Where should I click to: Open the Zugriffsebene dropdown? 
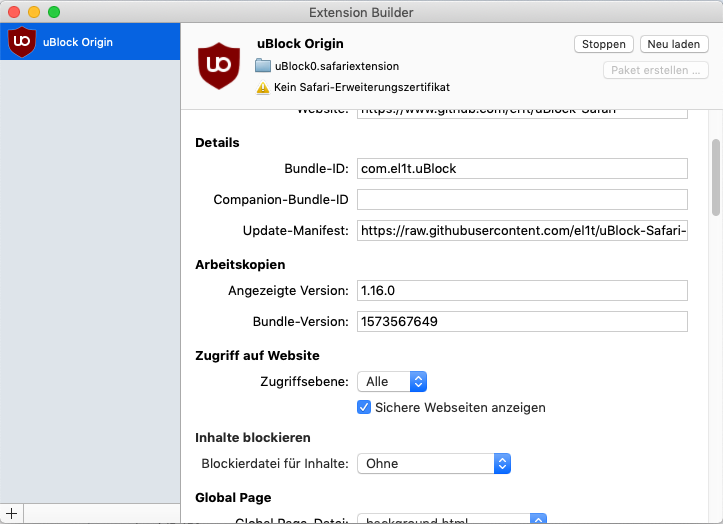(x=392, y=381)
